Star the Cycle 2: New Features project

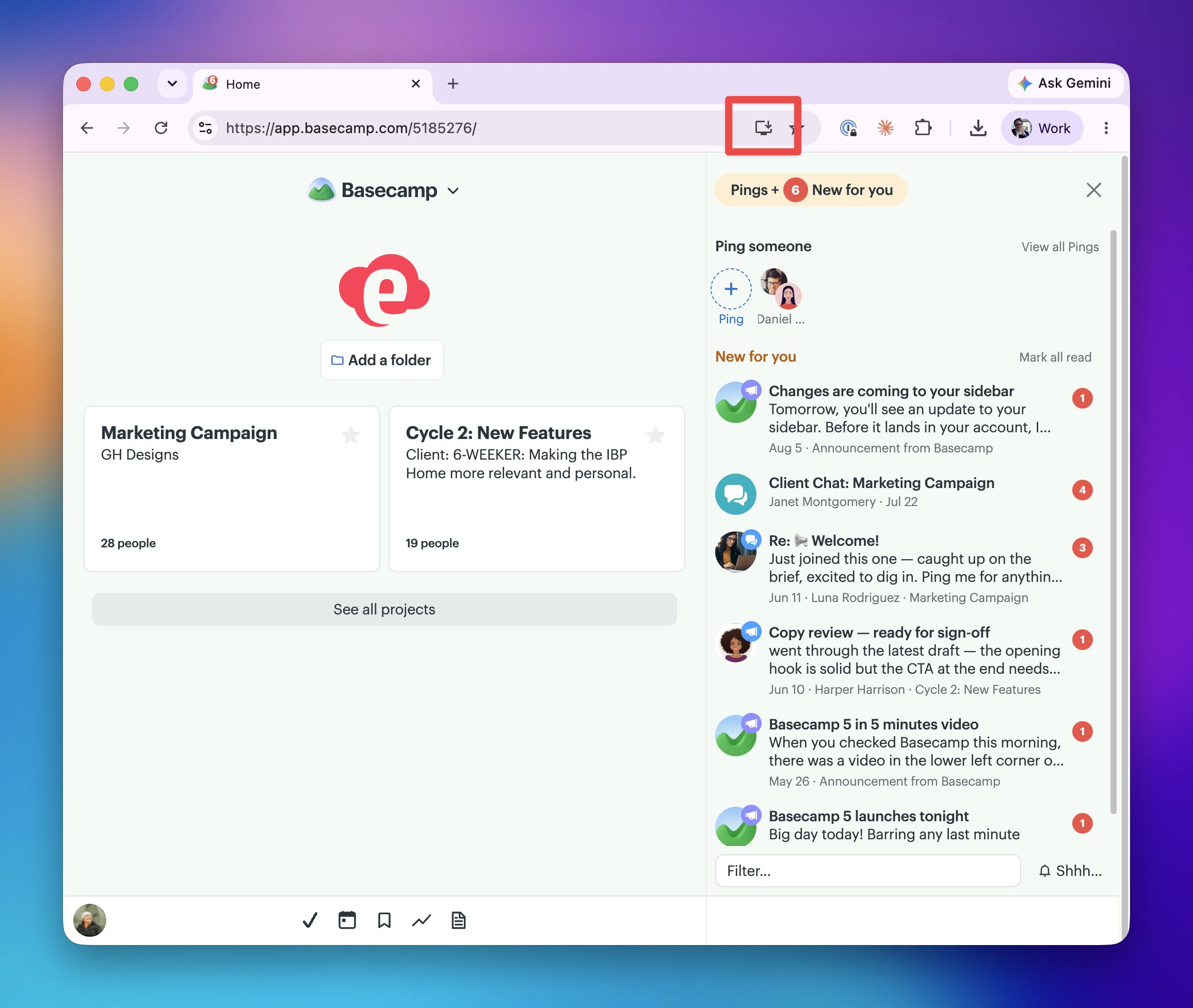(655, 435)
